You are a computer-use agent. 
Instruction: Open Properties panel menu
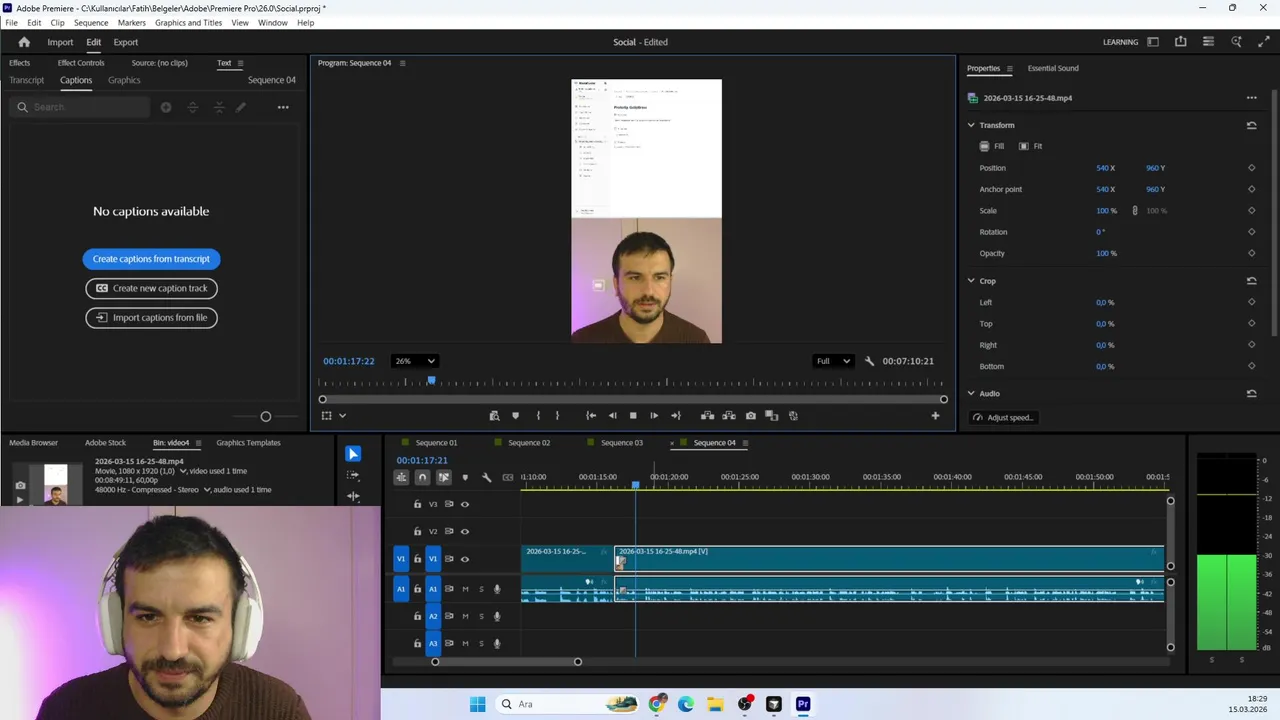pyautogui.click(x=1009, y=69)
